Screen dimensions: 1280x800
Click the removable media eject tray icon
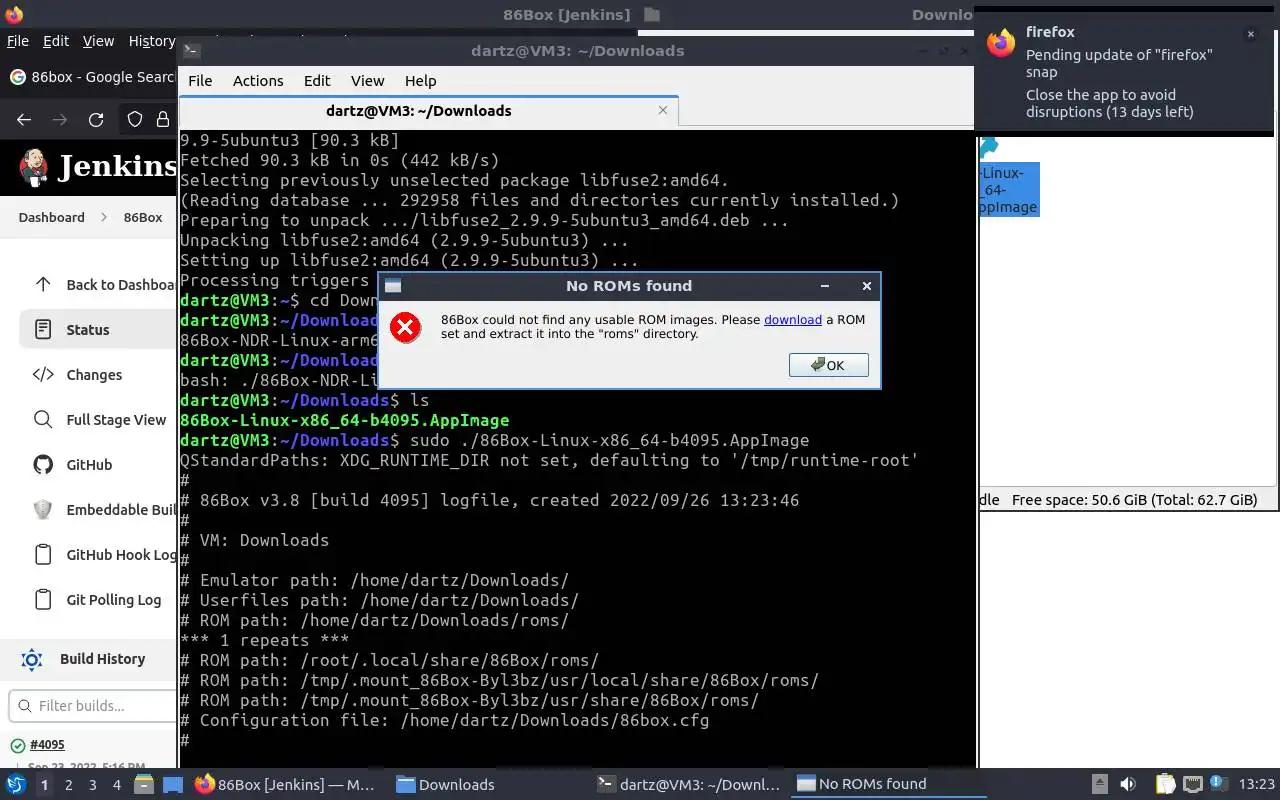(x=1099, y=785)
